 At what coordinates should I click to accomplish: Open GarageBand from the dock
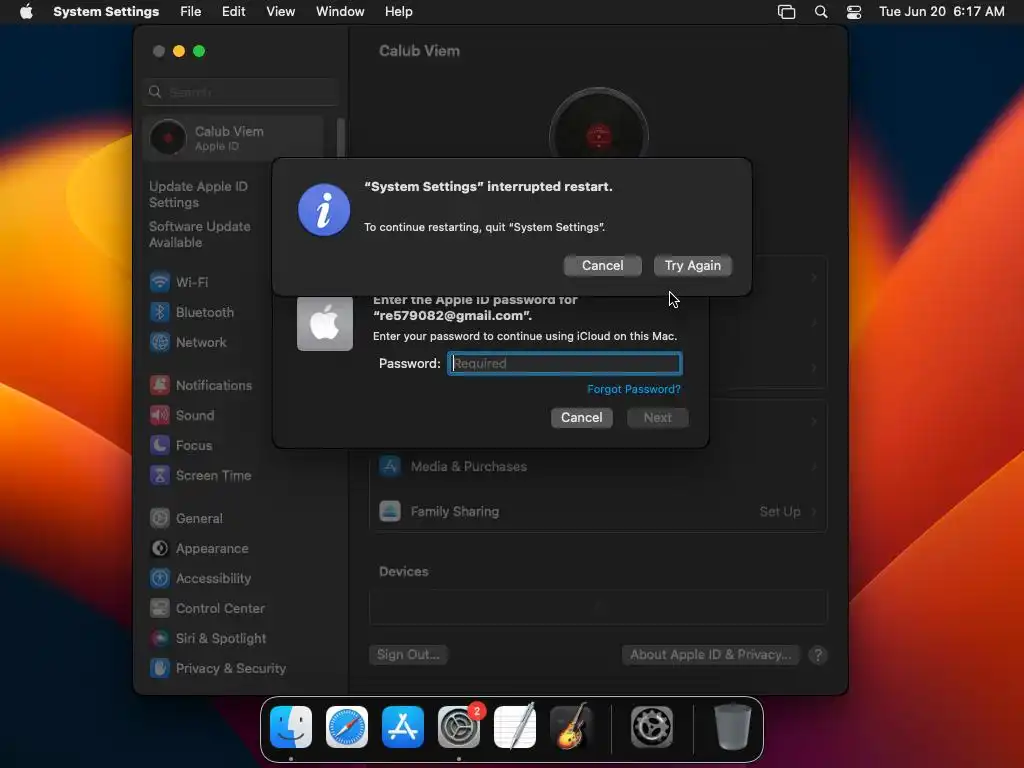[x=571, y=727]
